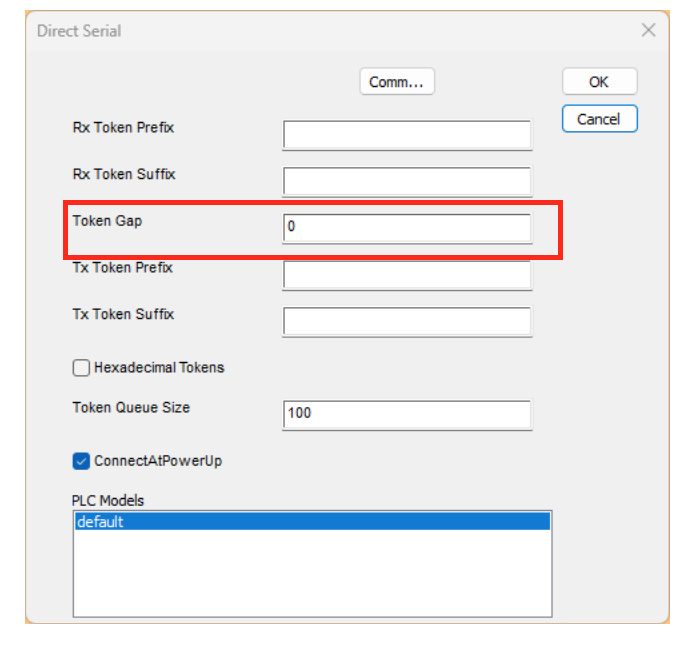Click the 'Rx Token Prefix' label
Screen dimensions: 696x648
point(123,128)
